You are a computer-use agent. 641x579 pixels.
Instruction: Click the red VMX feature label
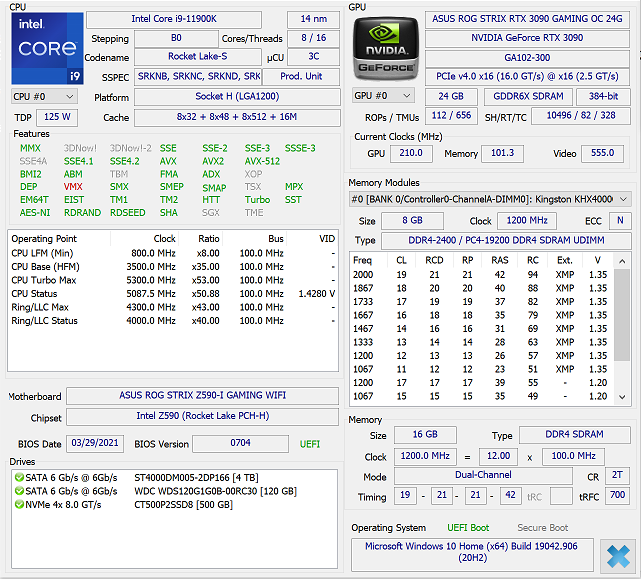(73, 187)
